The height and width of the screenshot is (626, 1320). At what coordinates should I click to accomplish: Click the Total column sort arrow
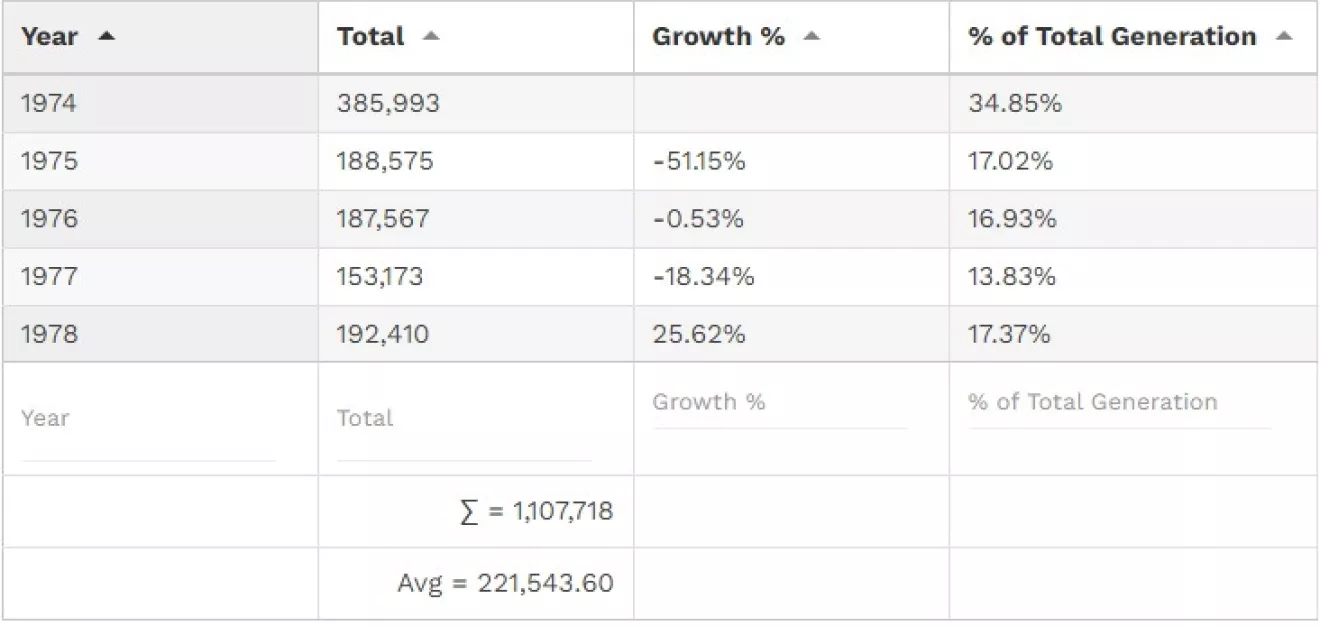(x=430, y=36)
